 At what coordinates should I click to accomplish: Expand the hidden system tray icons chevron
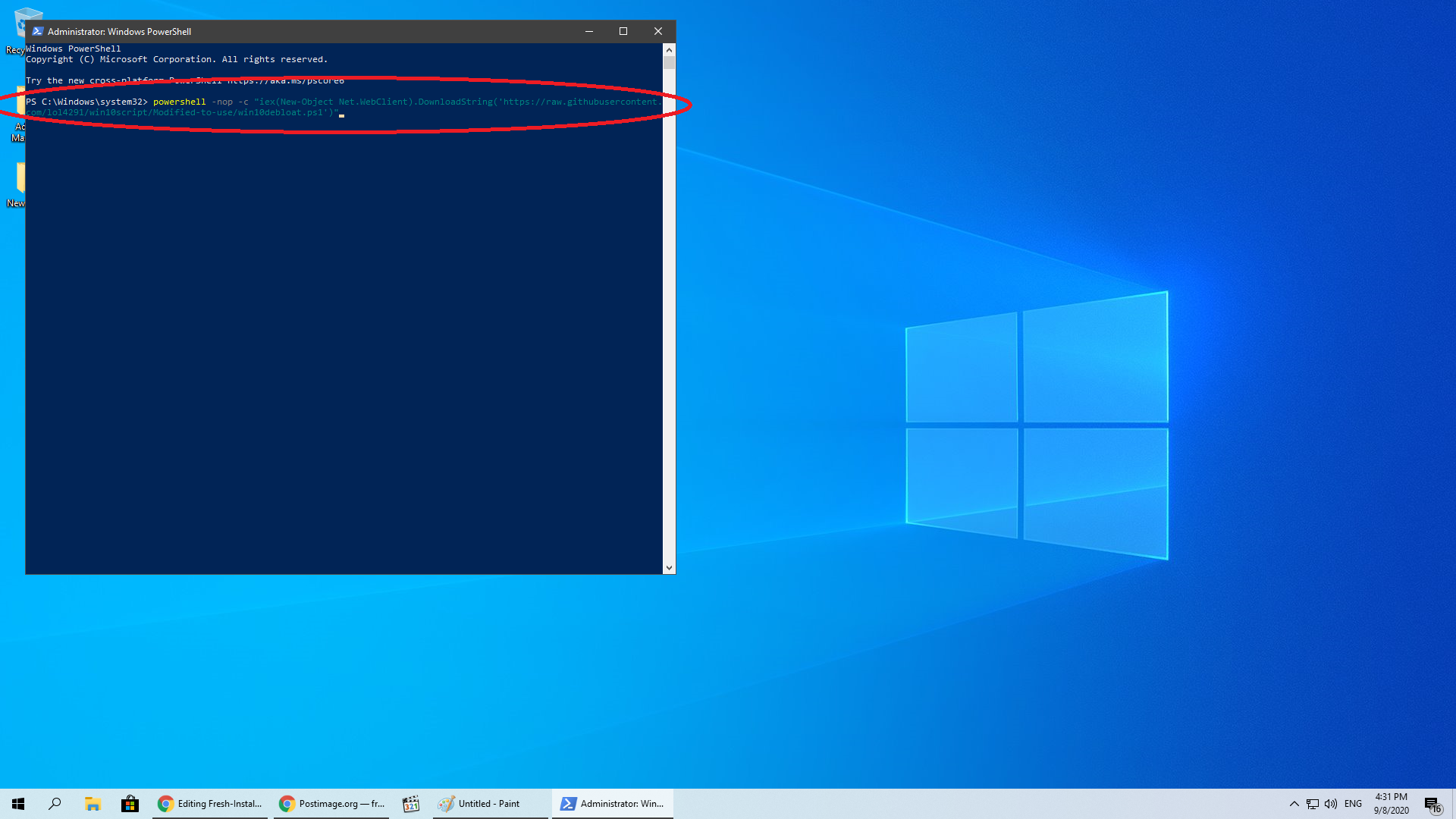[x=1294, y=804]
